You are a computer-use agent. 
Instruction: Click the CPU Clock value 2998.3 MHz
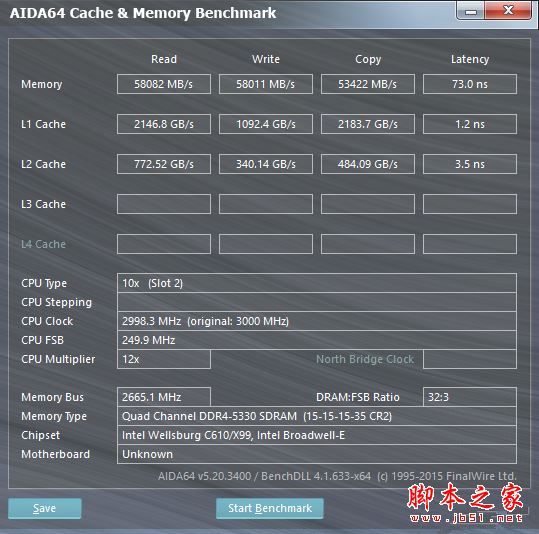pyautogui.click(x=317, y=321)
